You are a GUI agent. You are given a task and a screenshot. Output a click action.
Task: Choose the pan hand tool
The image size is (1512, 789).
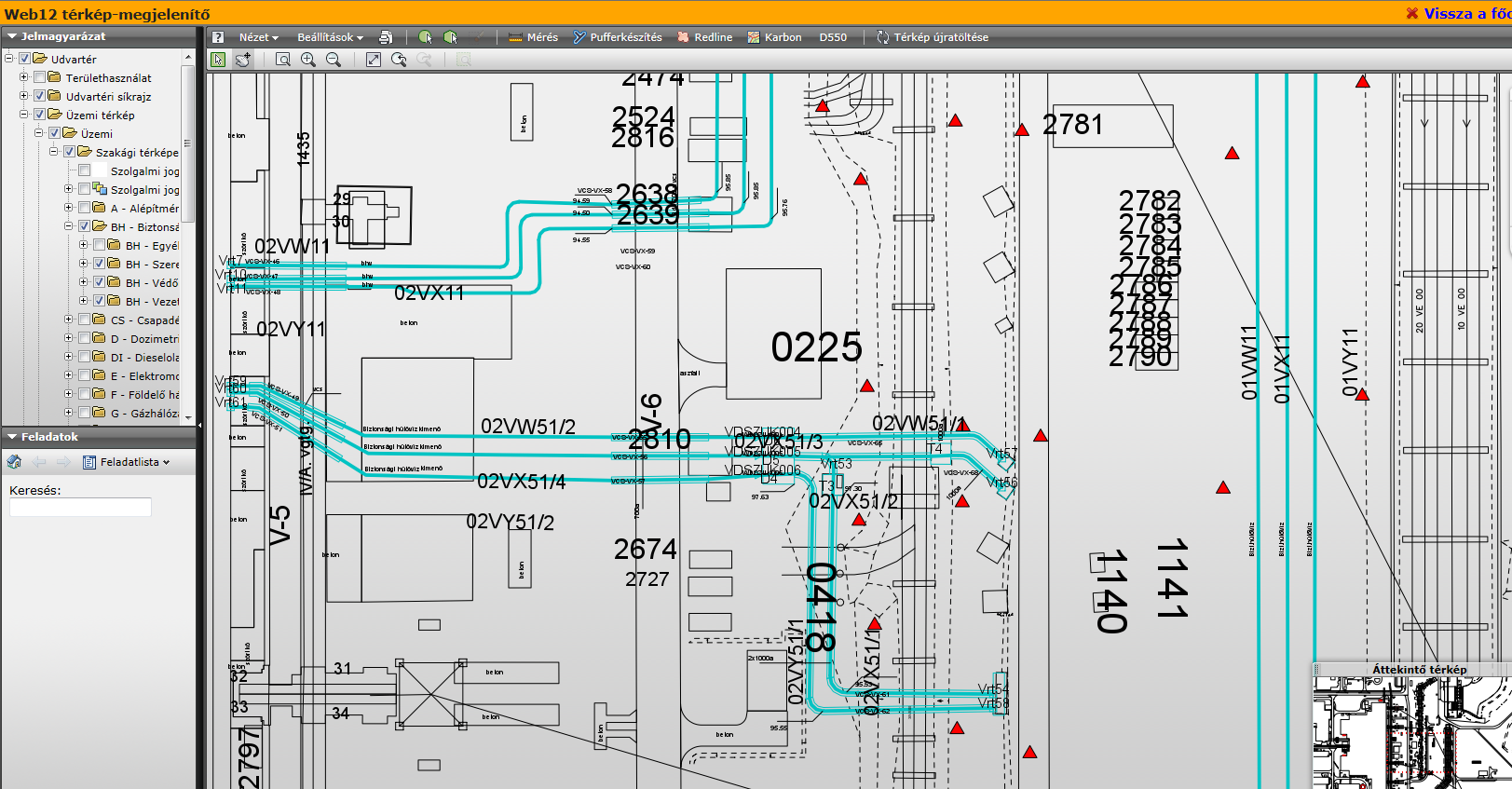243,60
